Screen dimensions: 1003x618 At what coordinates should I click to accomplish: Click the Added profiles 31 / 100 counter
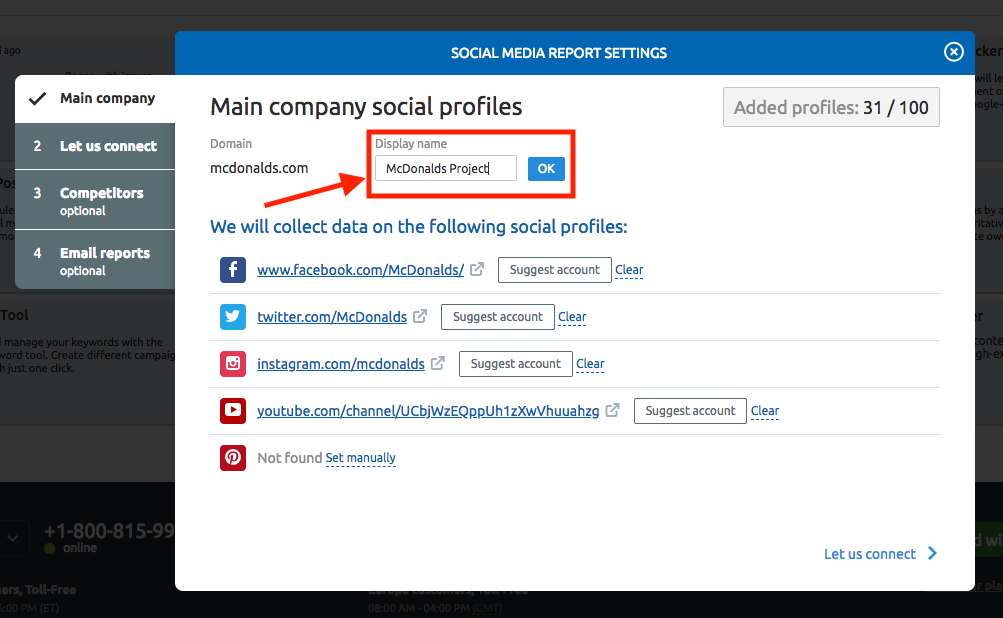[x=831, y=107]
